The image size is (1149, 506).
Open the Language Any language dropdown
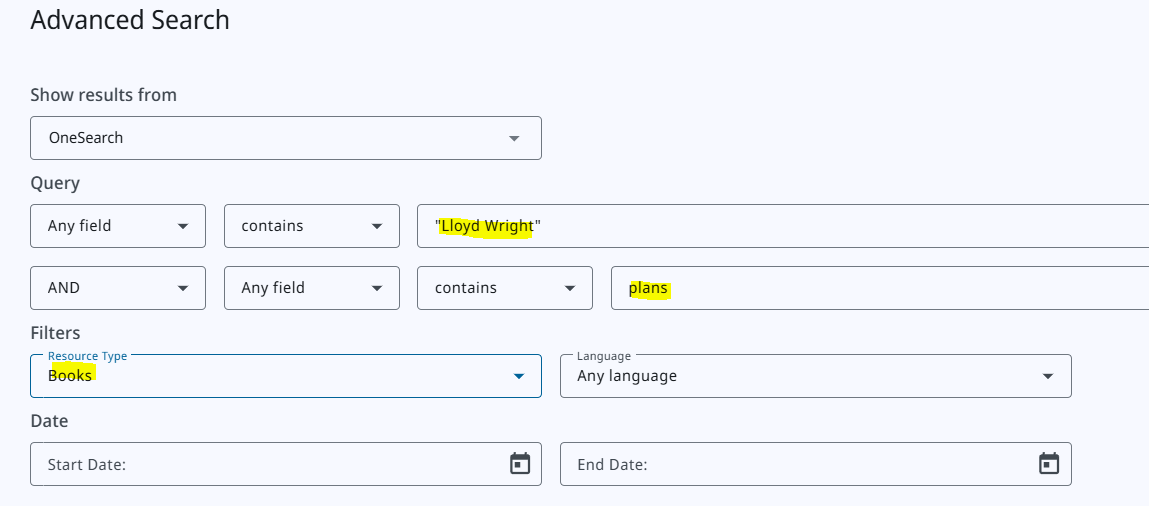pyautogui.click(x=816, y=376)
